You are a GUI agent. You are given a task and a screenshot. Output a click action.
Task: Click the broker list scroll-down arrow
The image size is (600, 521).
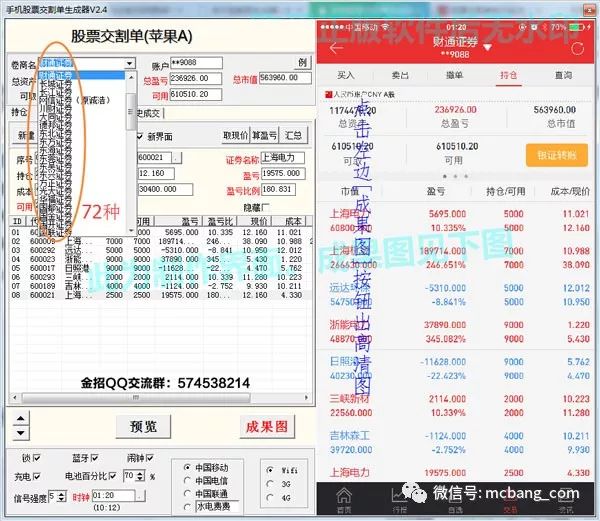pos(131,230)
